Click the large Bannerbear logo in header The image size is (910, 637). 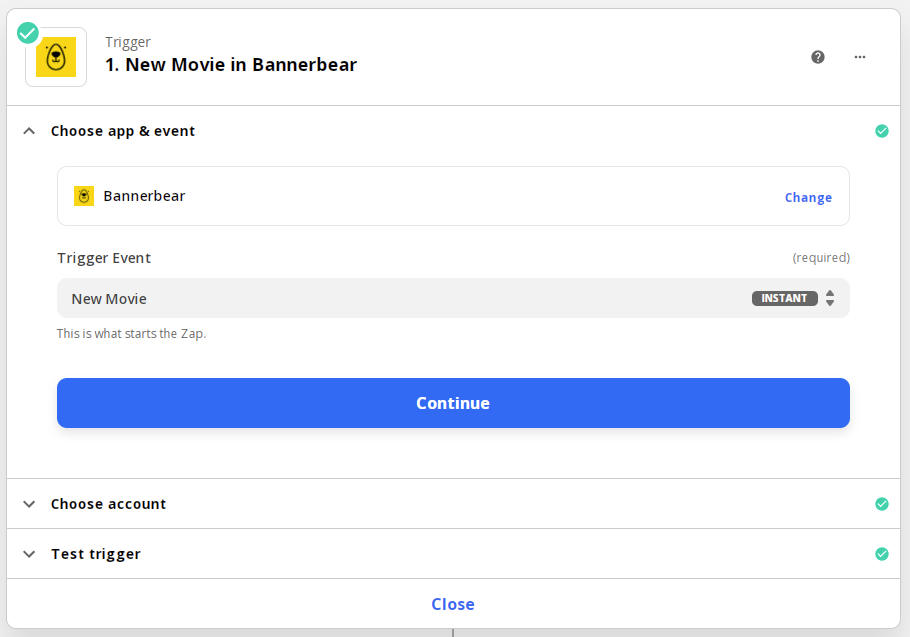(x=56, y=58)
